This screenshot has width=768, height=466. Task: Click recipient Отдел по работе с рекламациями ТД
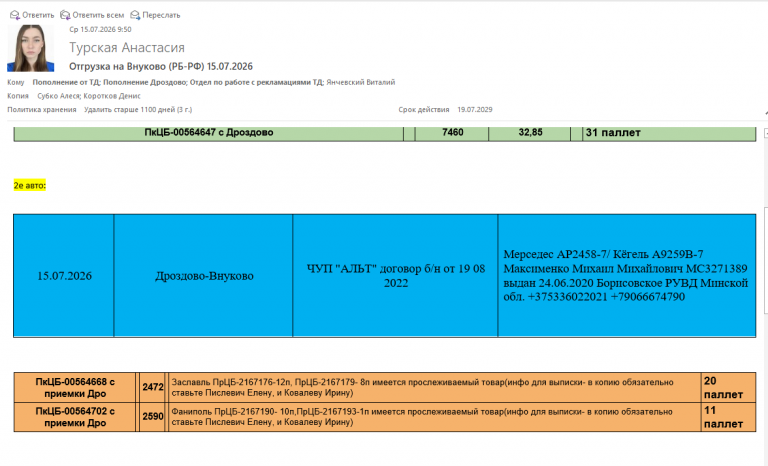[x=257, y=82]
